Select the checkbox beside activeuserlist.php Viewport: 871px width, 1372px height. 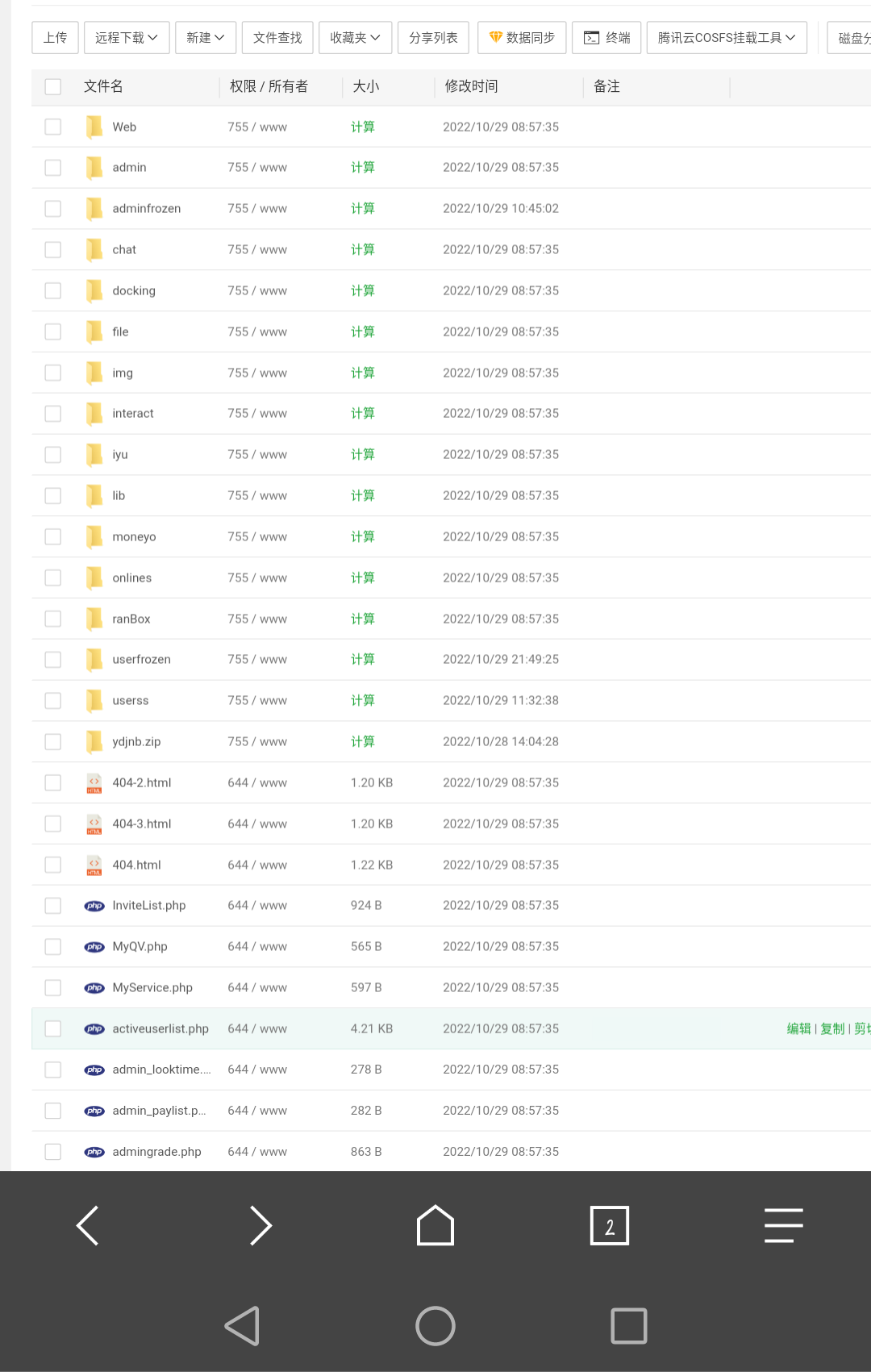pyautogui.click(x=53, y=1029)
